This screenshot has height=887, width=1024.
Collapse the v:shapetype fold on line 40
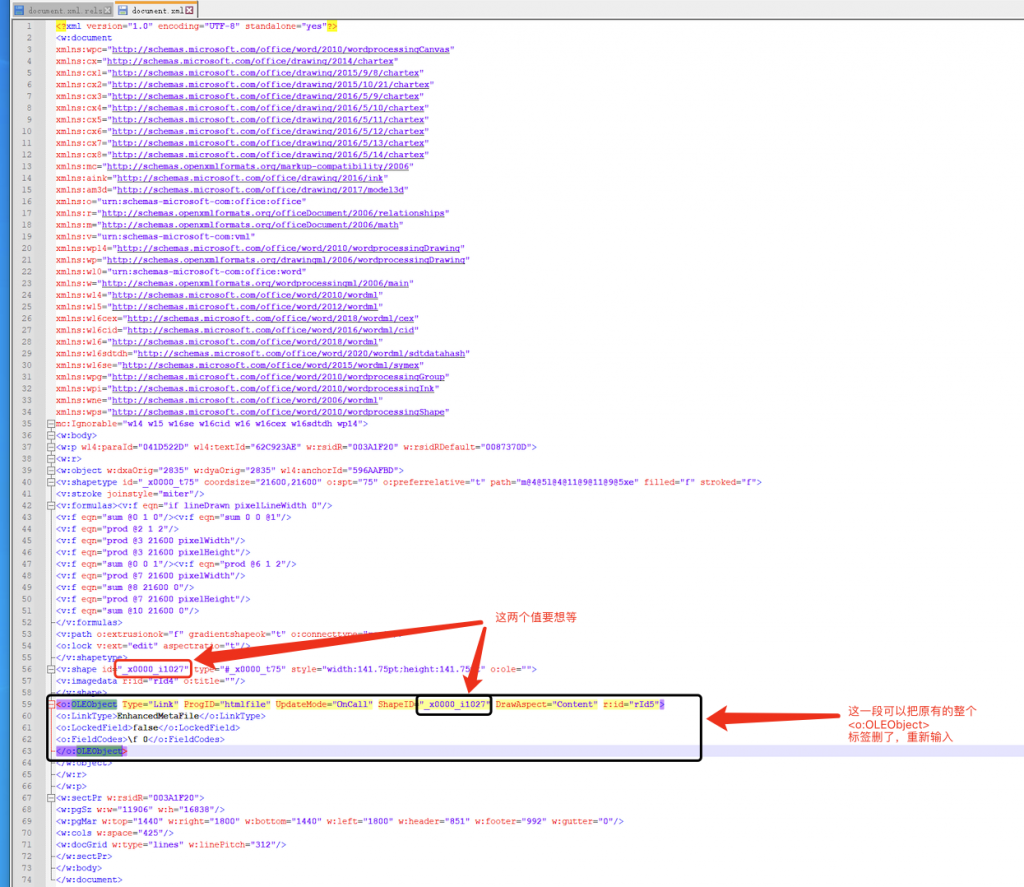pyautogui.click(x=51, y=482)
